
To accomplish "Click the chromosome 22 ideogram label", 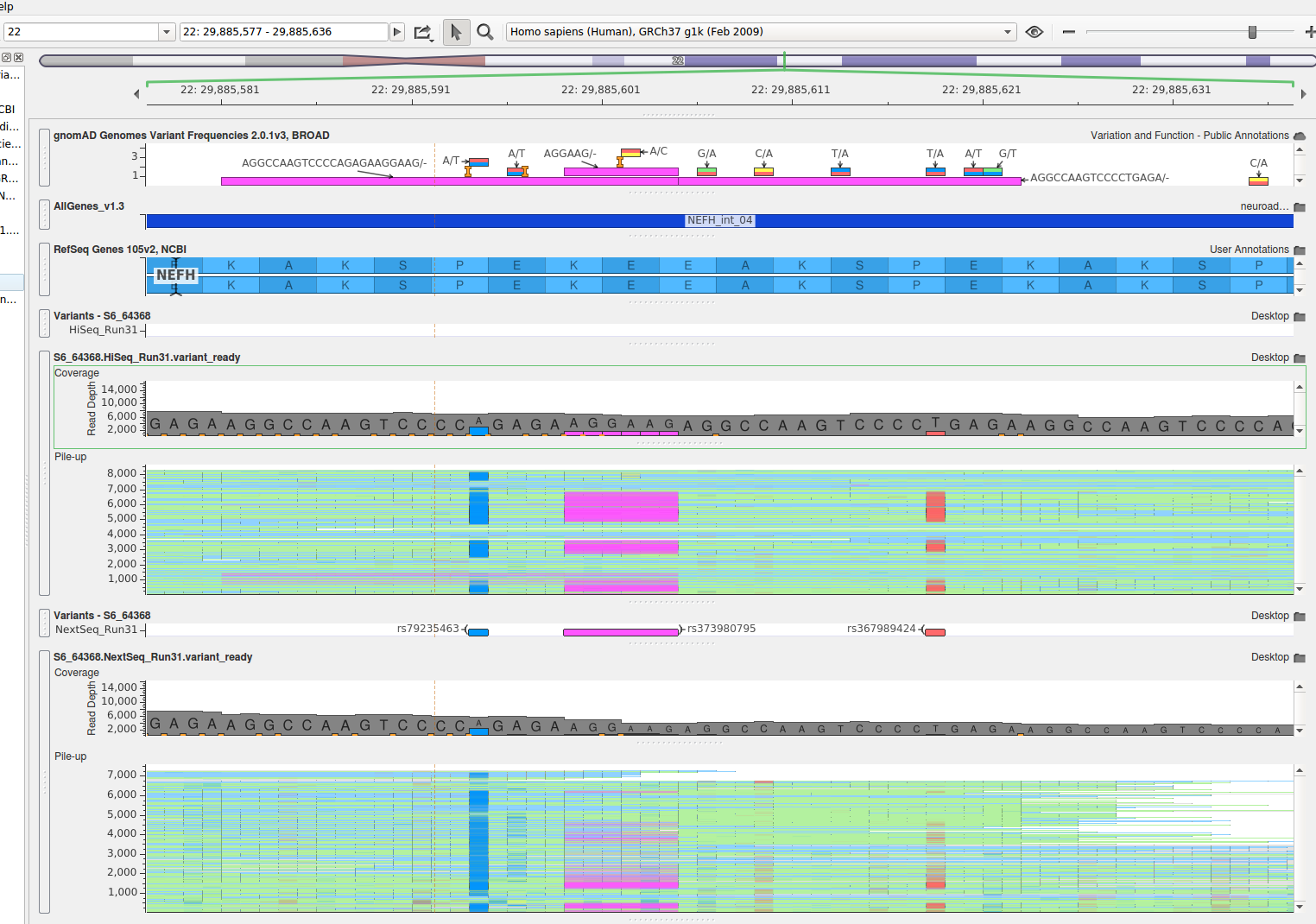I will point(678,60).
